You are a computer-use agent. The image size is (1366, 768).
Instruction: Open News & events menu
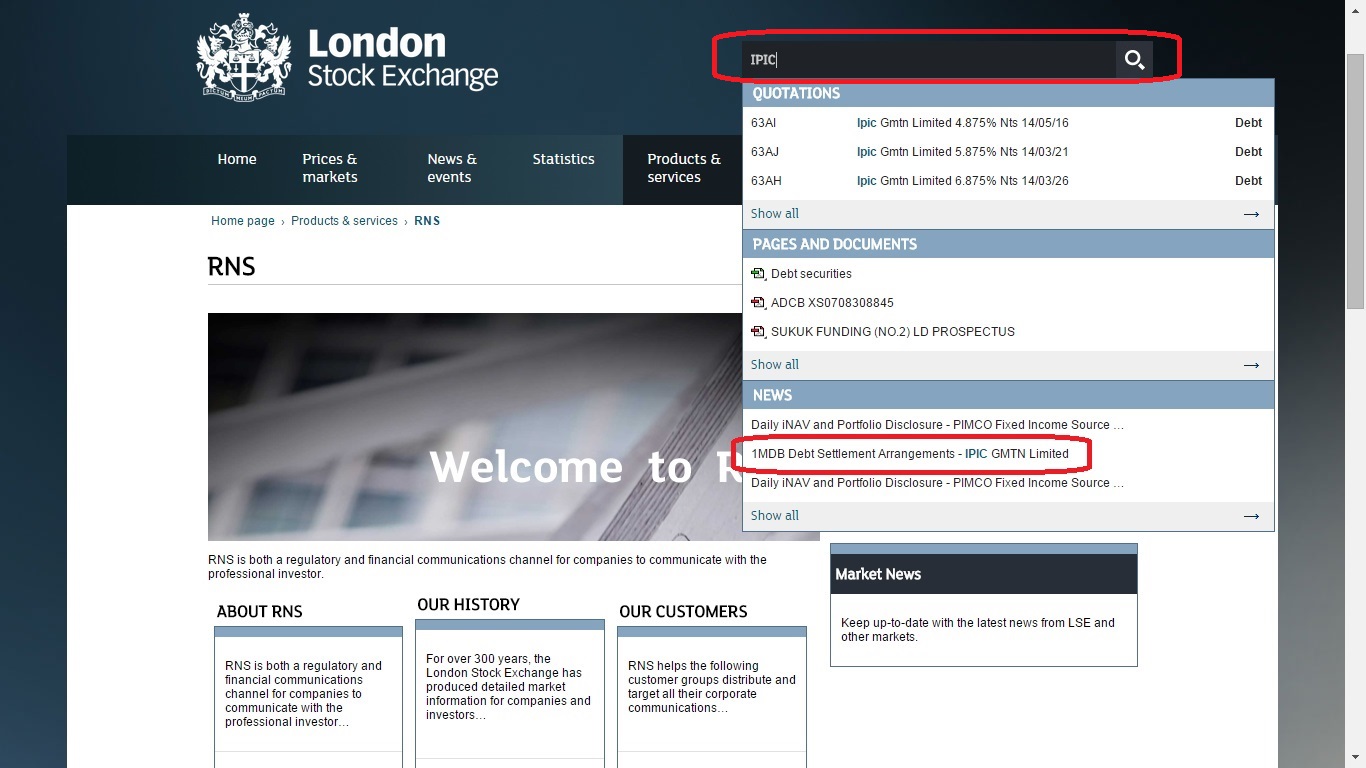click(x=452, y=168)
